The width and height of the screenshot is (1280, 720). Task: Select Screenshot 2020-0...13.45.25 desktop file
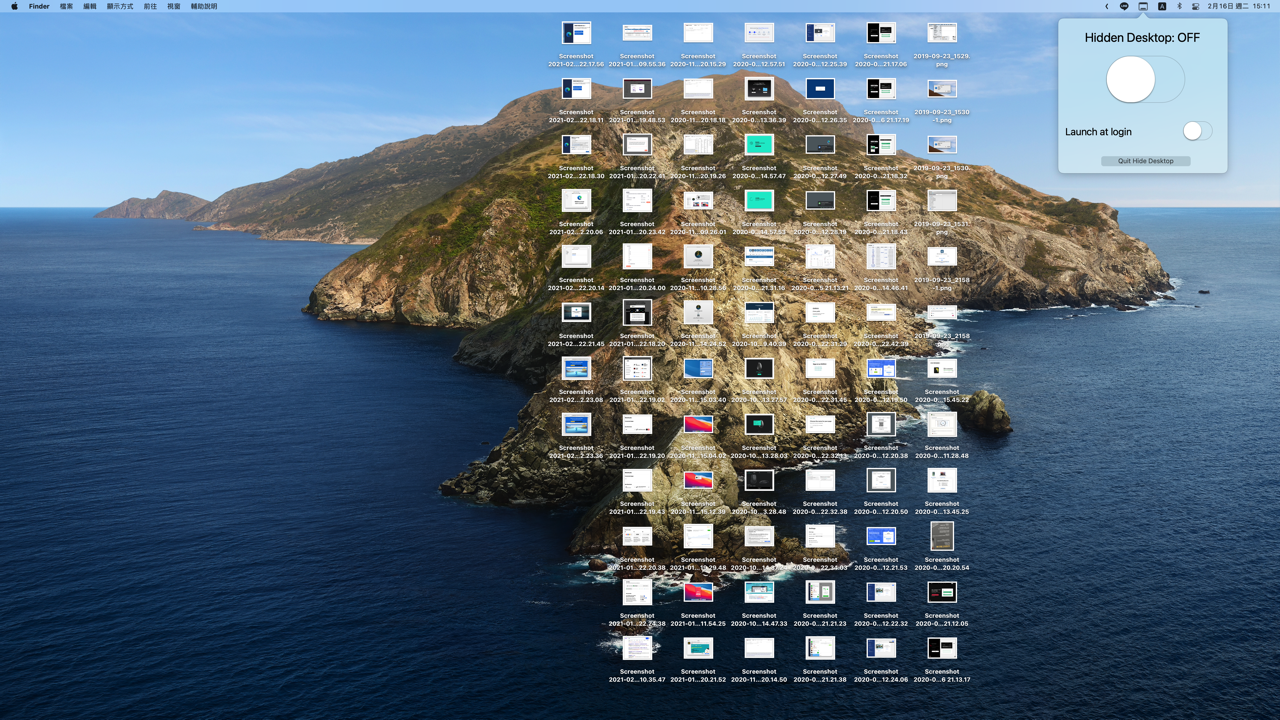(x=942, y=493)
